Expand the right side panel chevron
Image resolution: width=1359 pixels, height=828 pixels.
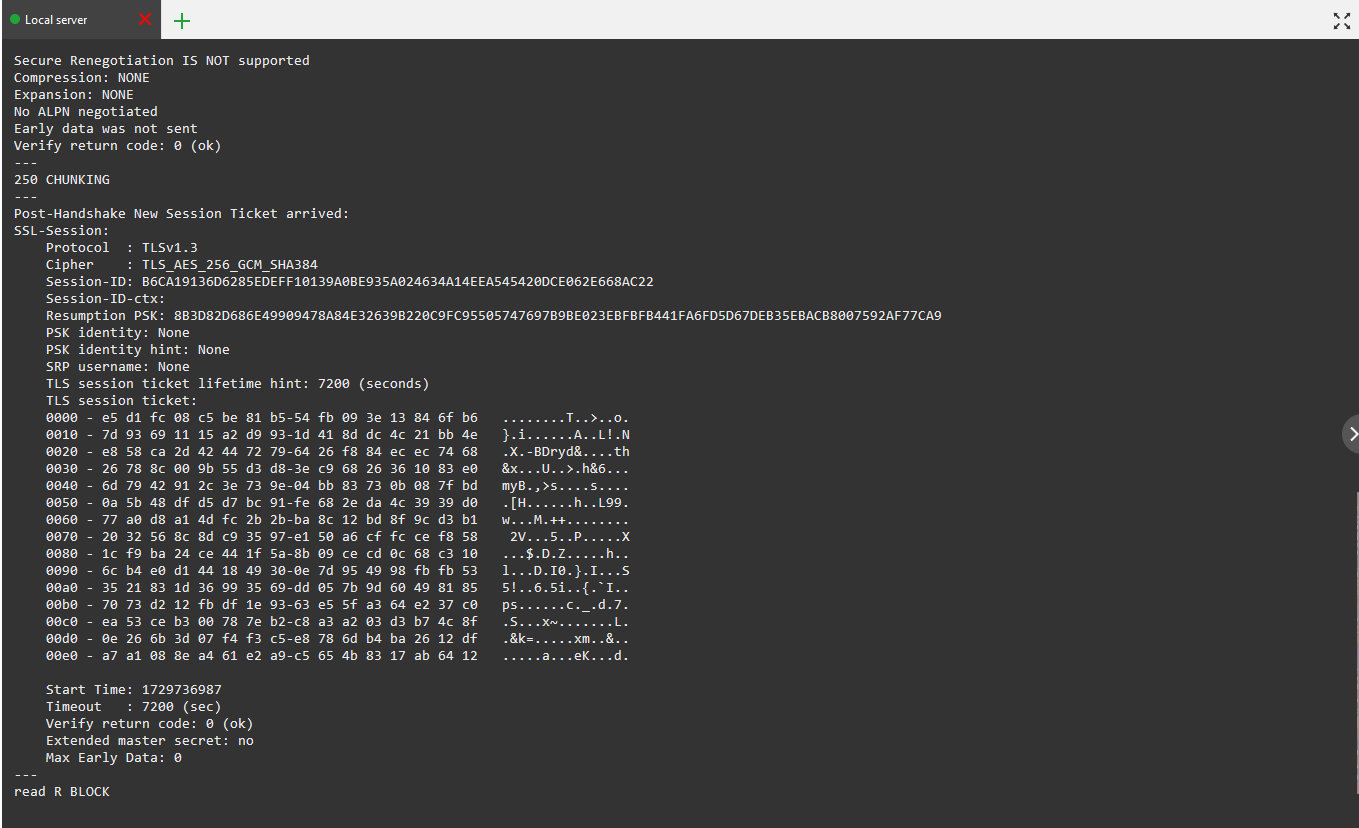point(1352,433)
